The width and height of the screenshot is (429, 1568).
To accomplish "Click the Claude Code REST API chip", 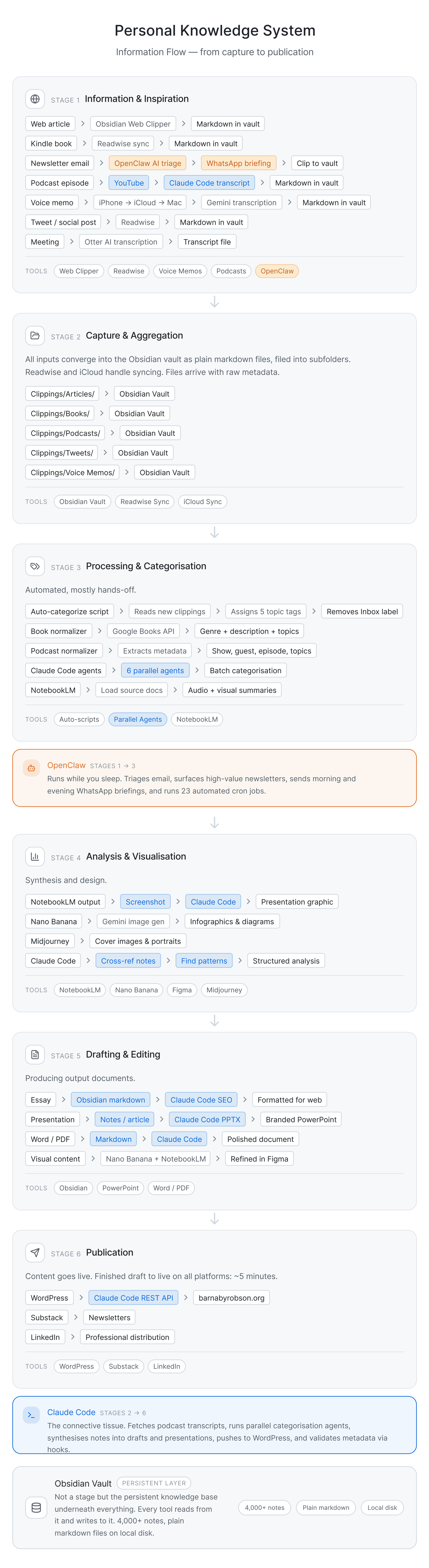I will click(x=133, y=1298).
